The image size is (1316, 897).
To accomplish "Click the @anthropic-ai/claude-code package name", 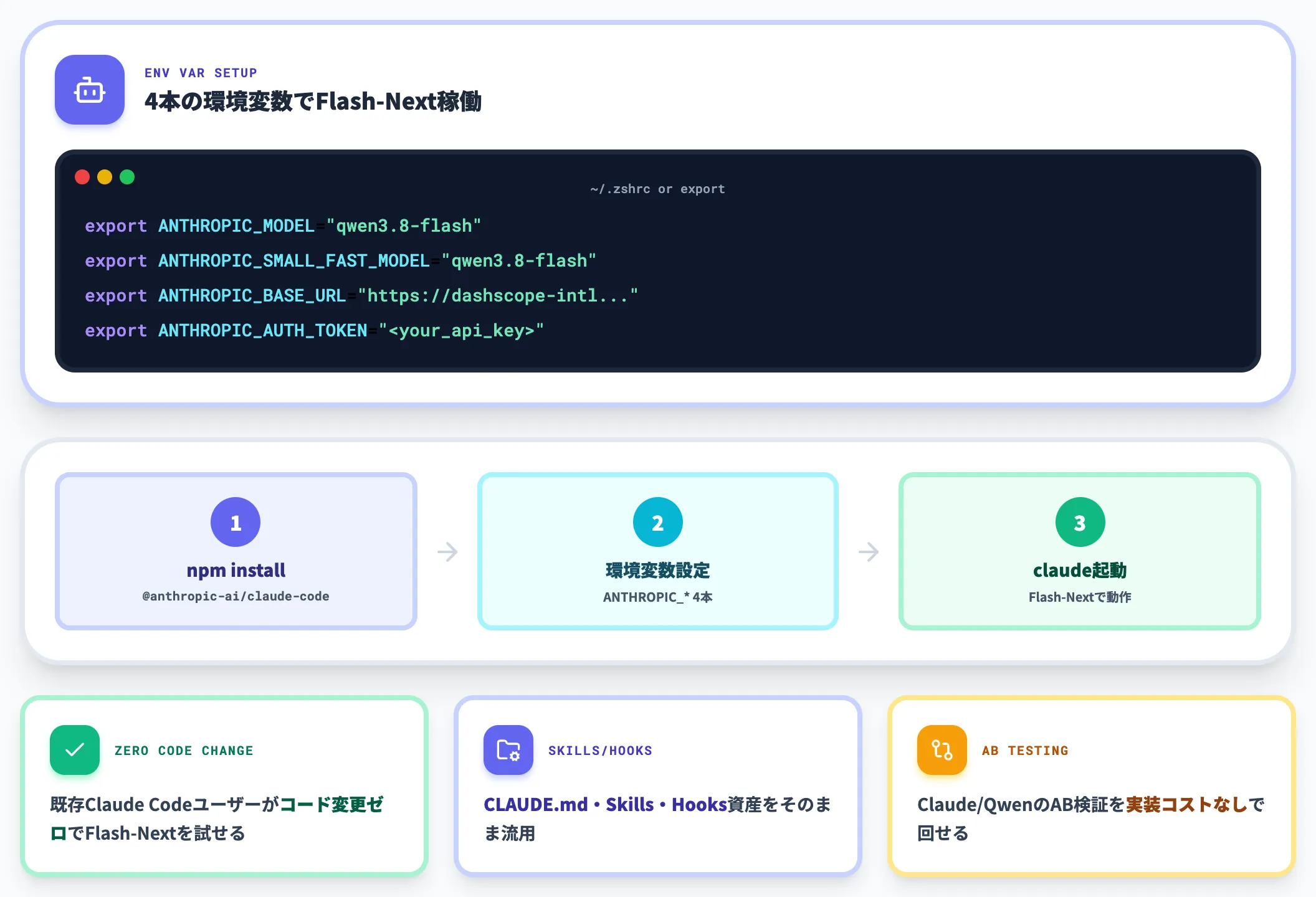I will [x=236, y=596].
